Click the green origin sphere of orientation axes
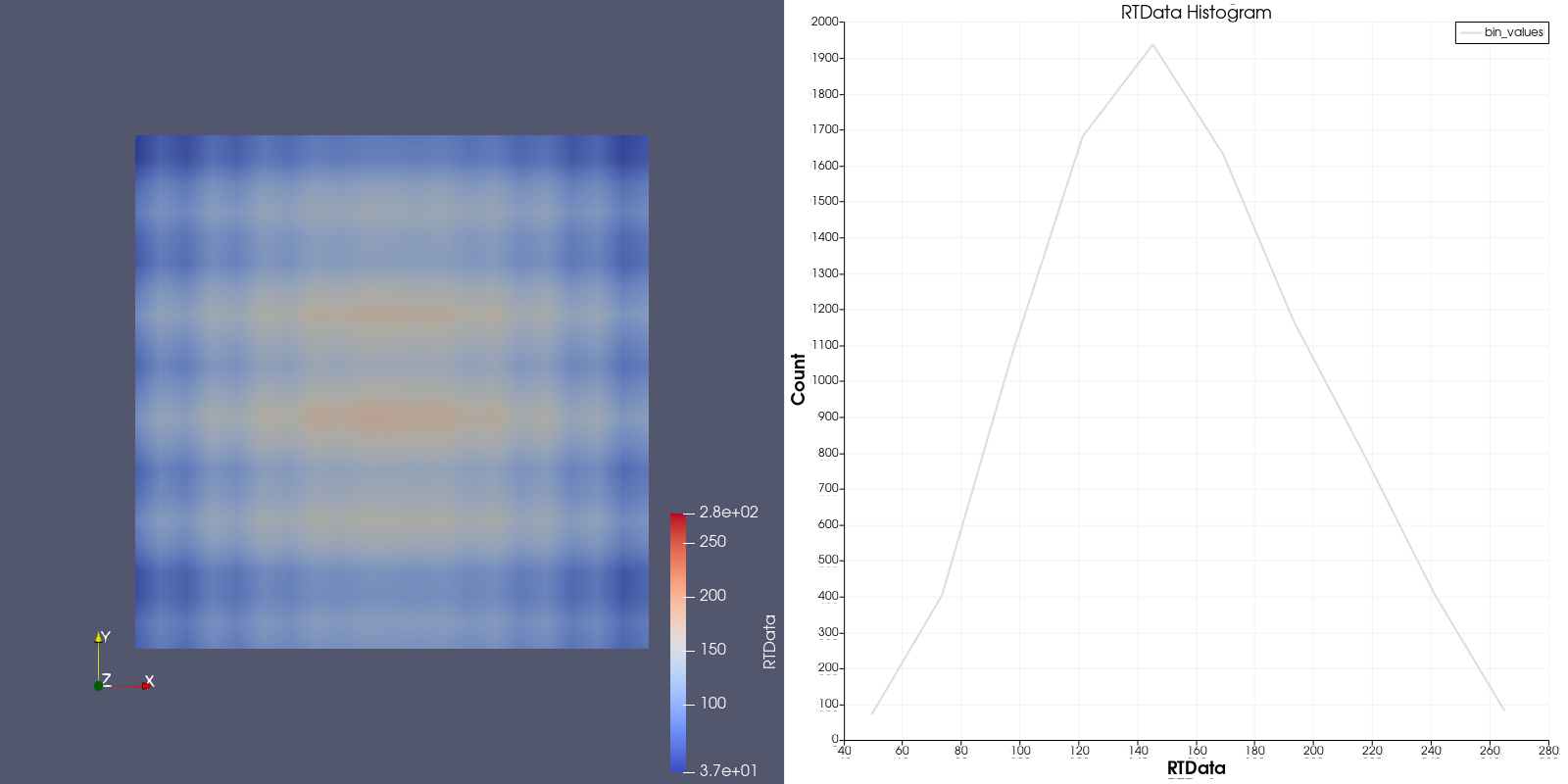This screenshot has width=1568, height=784. (98, 686)
